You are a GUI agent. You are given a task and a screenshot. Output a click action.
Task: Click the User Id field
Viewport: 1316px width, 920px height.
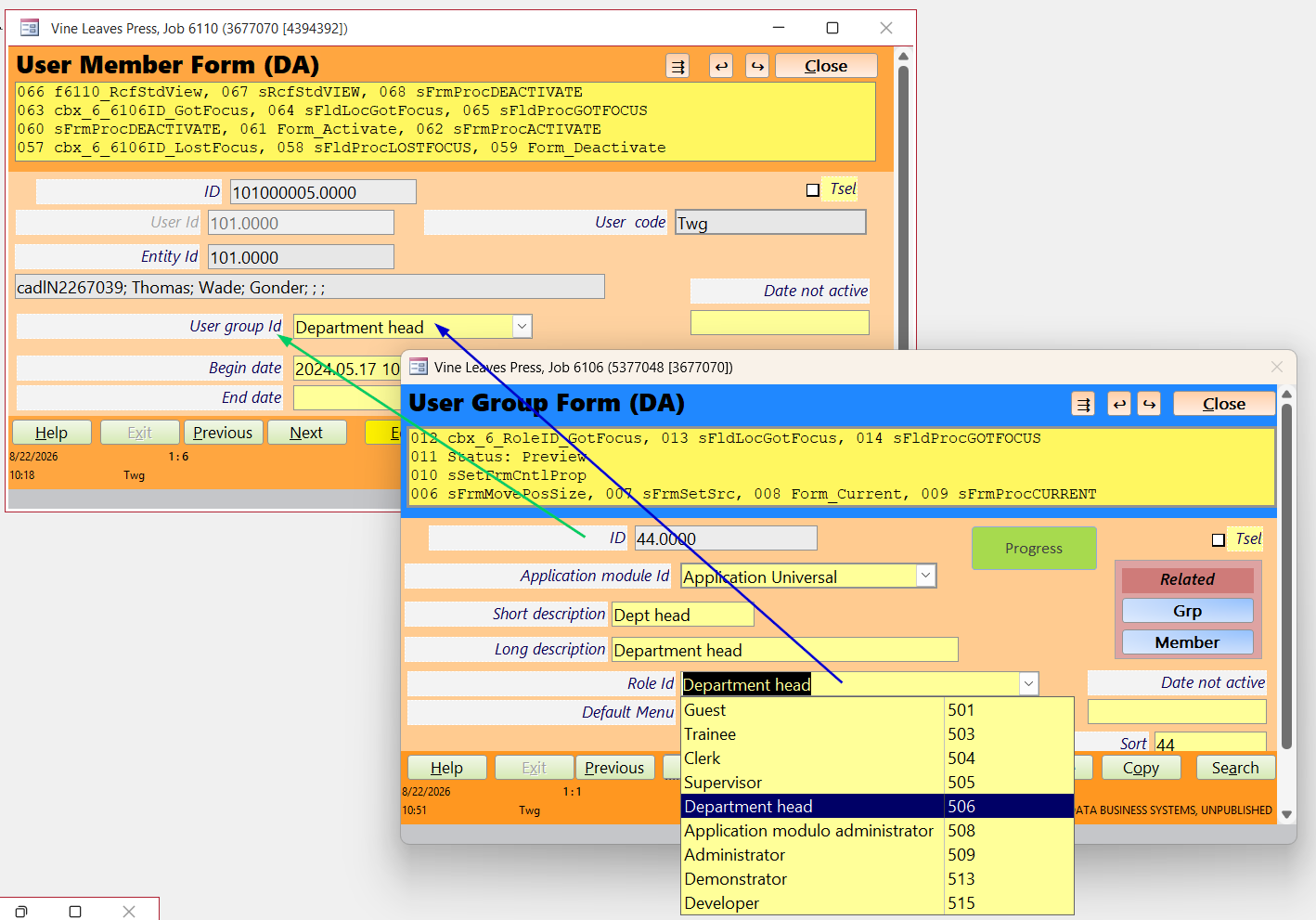pyautogui.click(x=301, y=223)
